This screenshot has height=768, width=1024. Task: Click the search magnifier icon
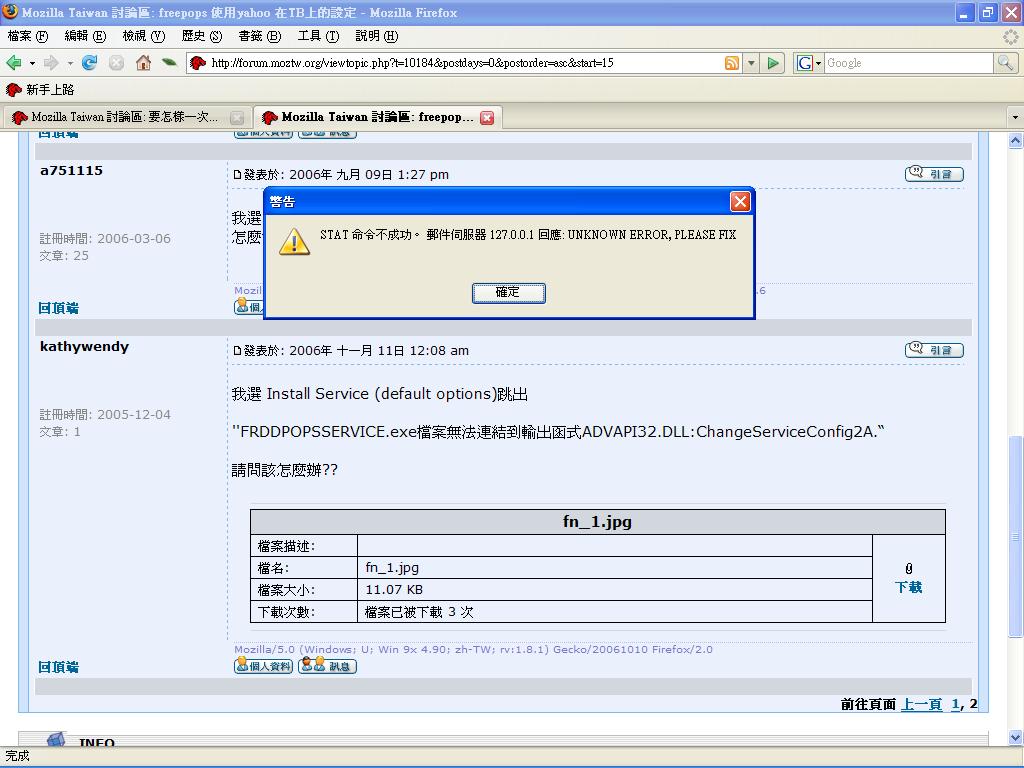[1005, 63]
